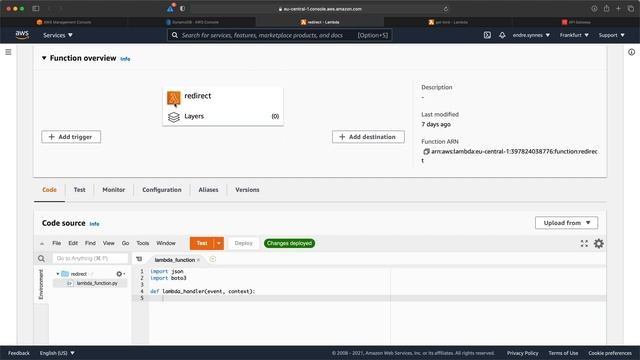The image size is (640, 360).
Task: Open the View menu in editor
Action: click(109, 243)
